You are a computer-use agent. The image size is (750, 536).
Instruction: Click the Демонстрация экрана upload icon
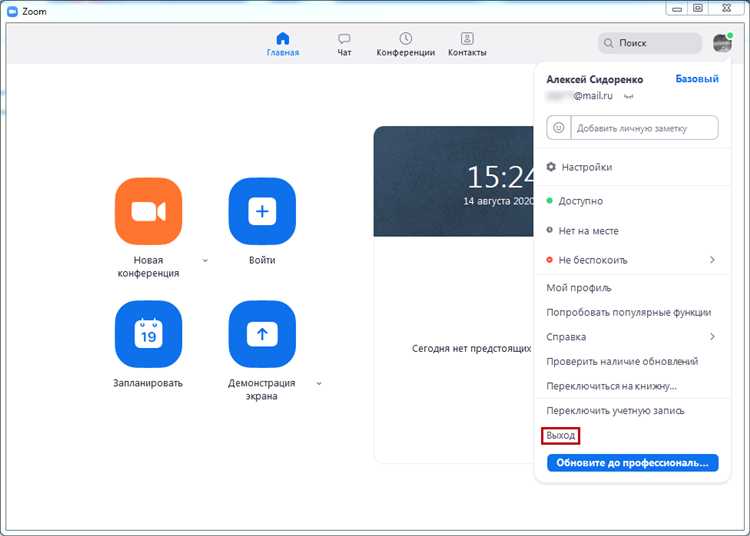pos(262,334)
